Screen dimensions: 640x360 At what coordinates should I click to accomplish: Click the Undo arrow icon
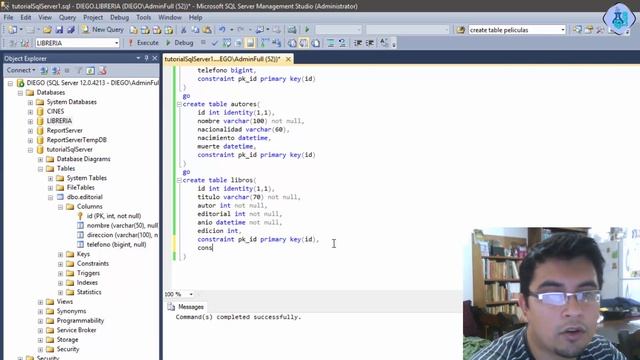pos(222,30)
